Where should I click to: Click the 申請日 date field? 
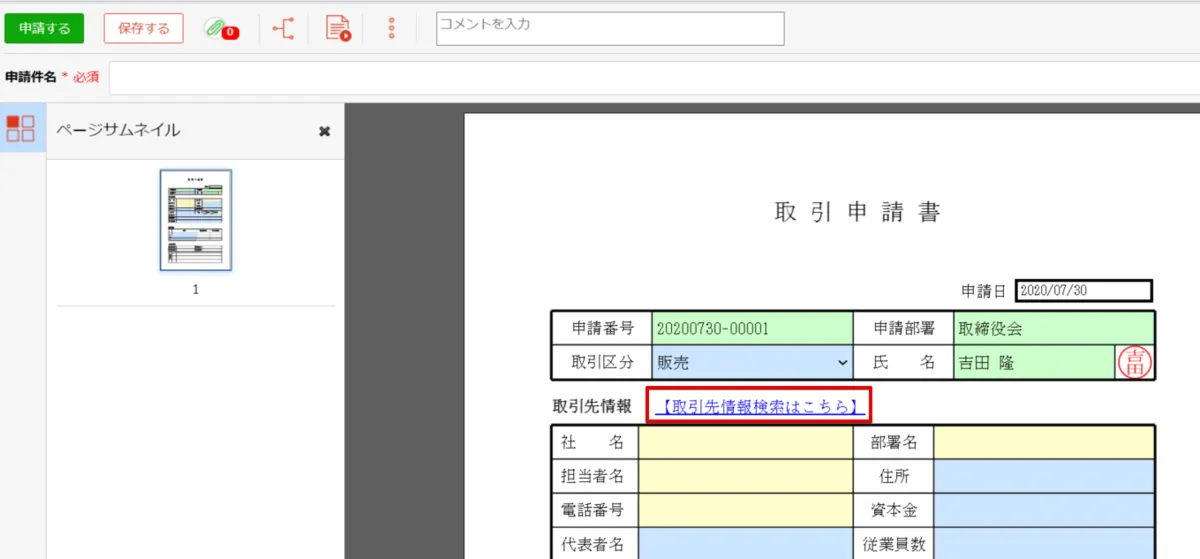point(1083,291)
